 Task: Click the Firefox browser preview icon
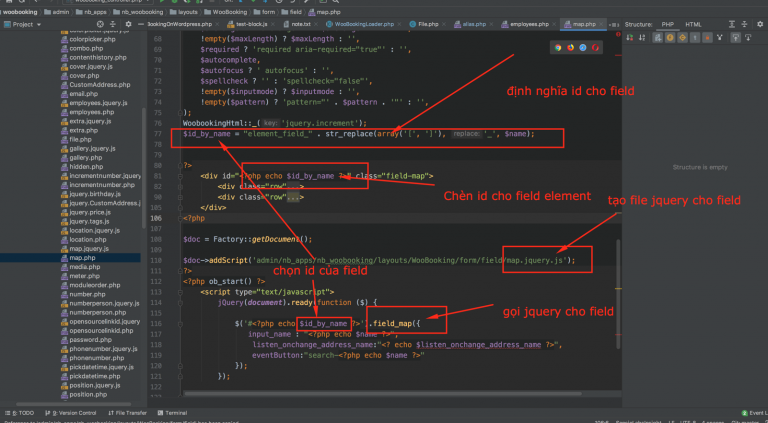[x=571, y=47]
